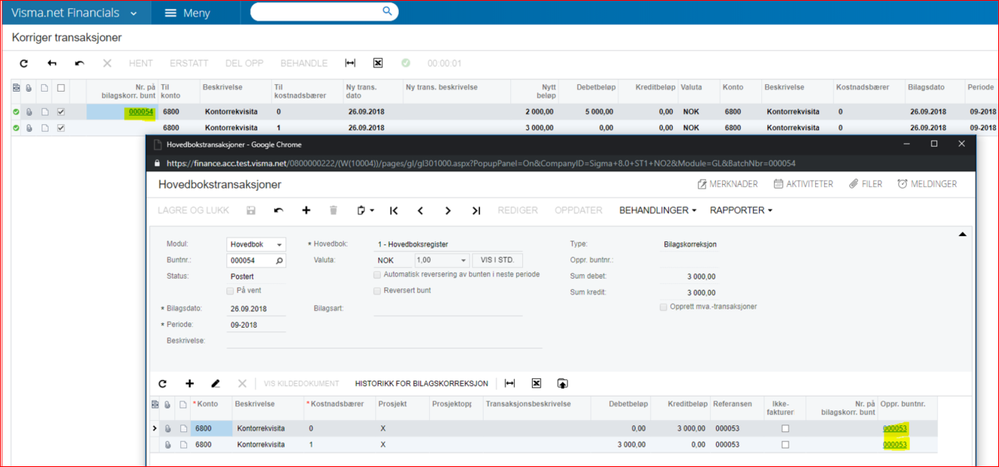Click the AKTIVITETER calendar icon
999x467 pixels.
coord(778,184)
